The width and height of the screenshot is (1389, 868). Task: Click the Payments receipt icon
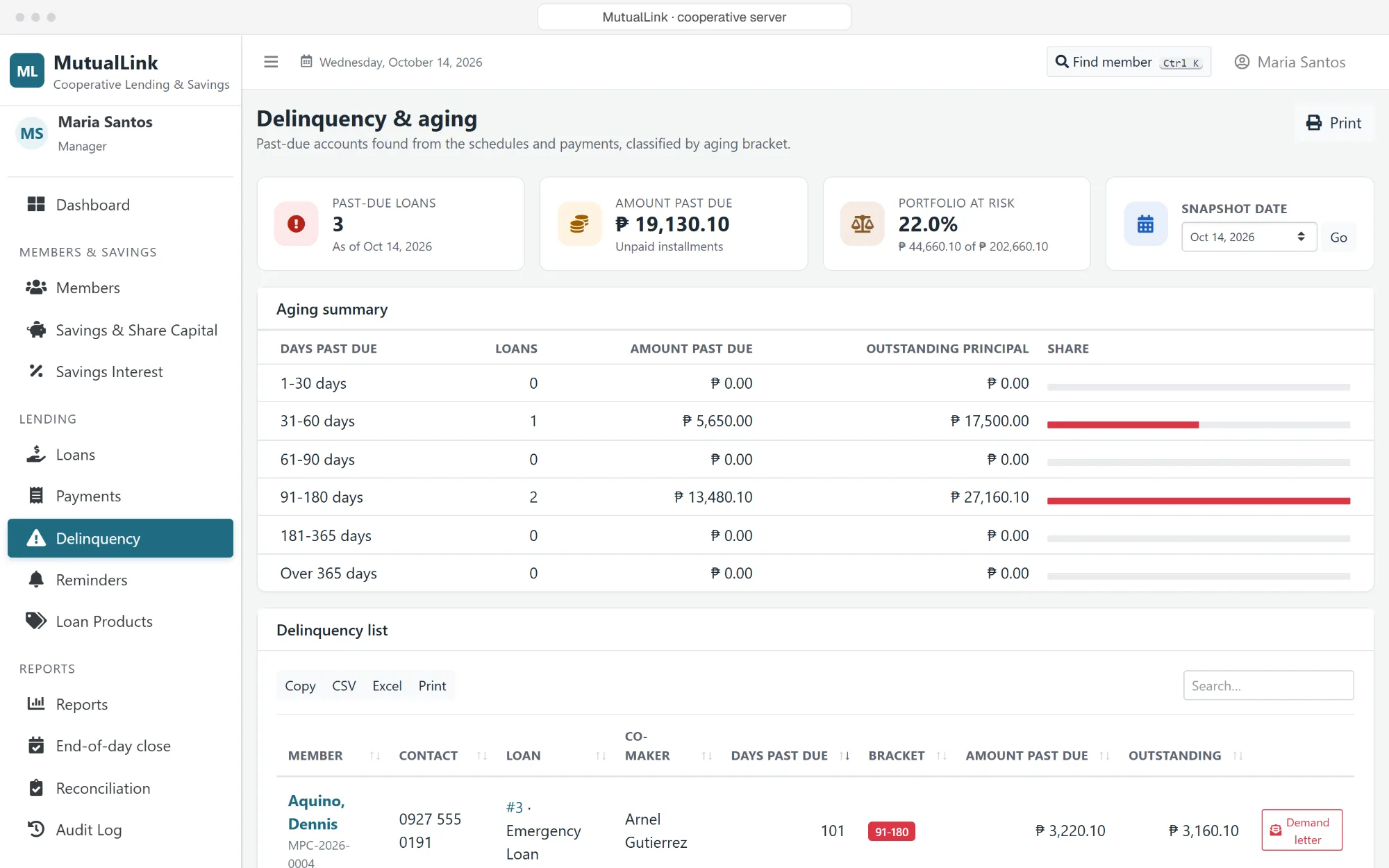[x=36, y=495]
